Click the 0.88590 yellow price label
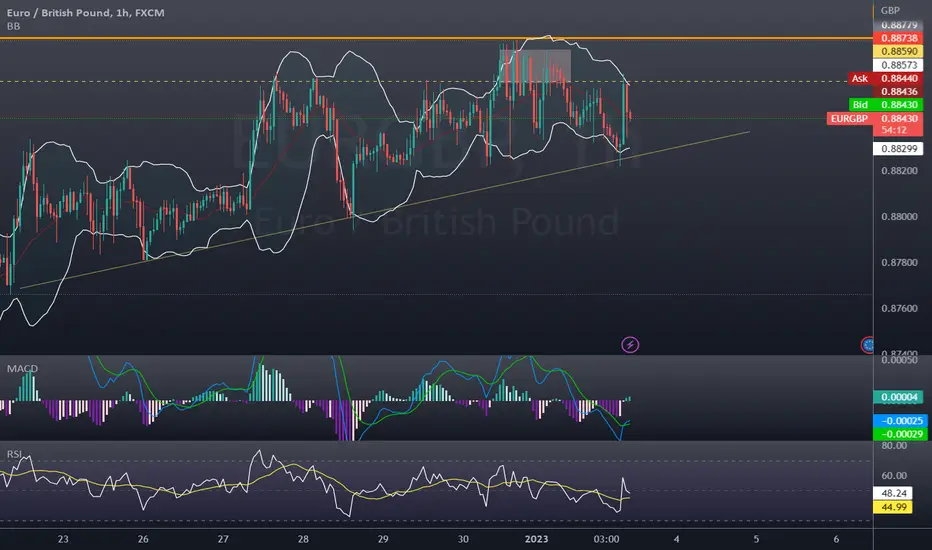The height and width of the screenshot is (550, 932). [x=898, y=52]
